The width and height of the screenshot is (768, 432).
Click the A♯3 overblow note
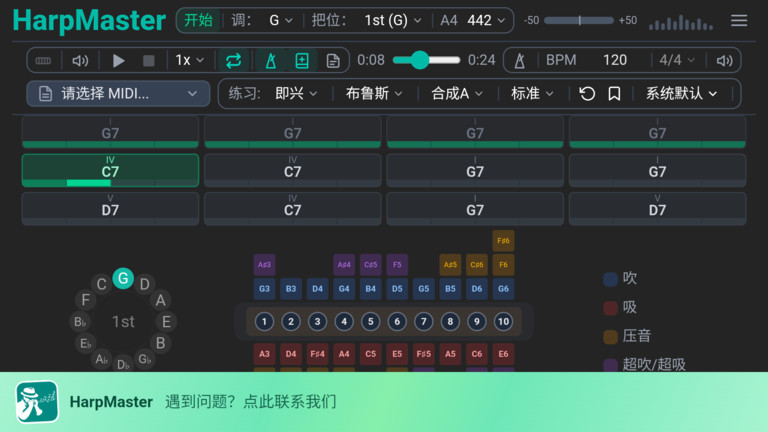(264, 264)
